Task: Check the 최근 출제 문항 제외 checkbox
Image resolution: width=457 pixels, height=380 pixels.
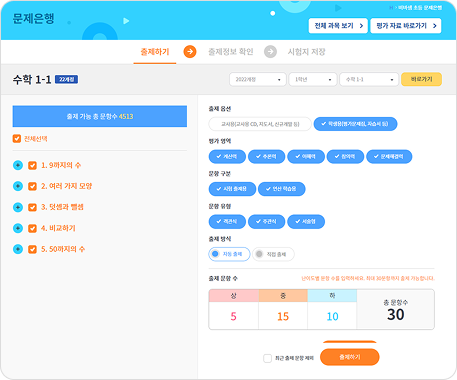Action: [267, 358]
